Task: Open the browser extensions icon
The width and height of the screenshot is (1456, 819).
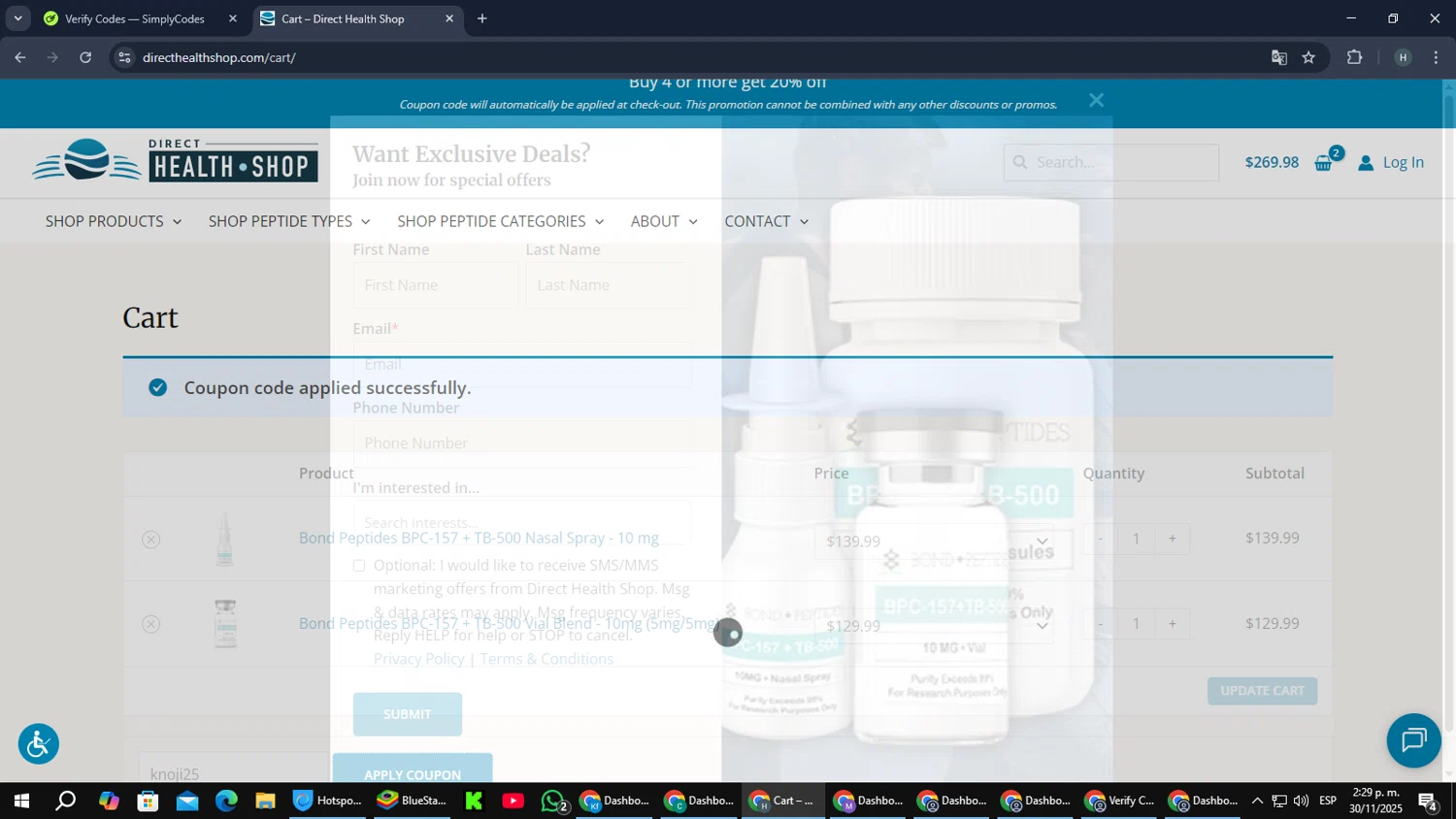Action: click(1355, 57)
